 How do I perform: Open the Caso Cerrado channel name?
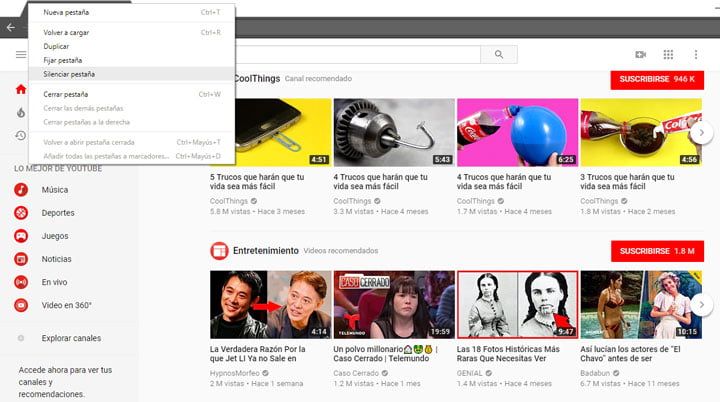pos(356,373)
